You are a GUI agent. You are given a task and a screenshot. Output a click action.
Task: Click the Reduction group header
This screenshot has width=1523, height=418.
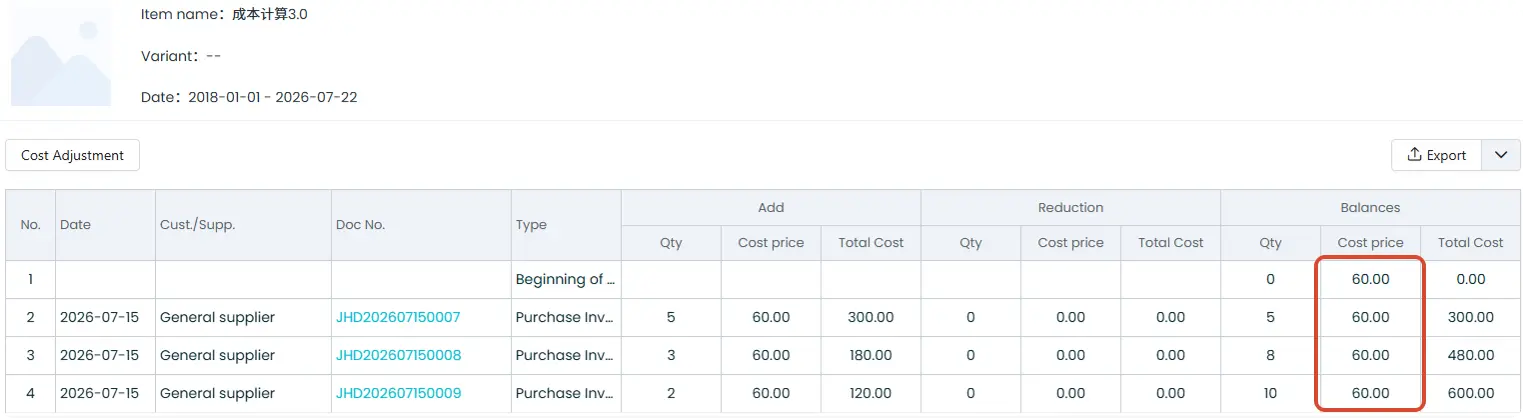pyautogui.click(x=1070, y=208)
